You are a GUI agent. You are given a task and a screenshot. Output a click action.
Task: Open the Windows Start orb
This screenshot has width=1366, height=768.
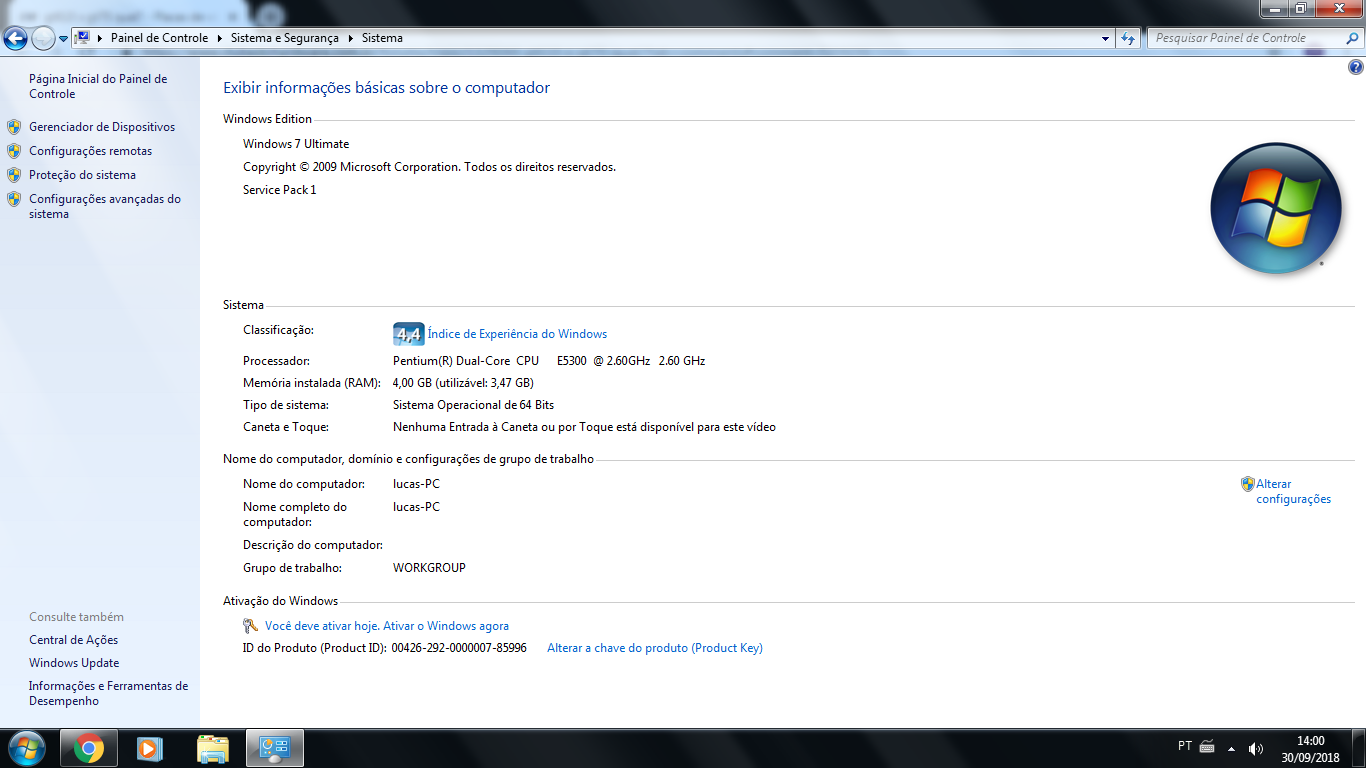pyautogui.click(x=25, y=748)
